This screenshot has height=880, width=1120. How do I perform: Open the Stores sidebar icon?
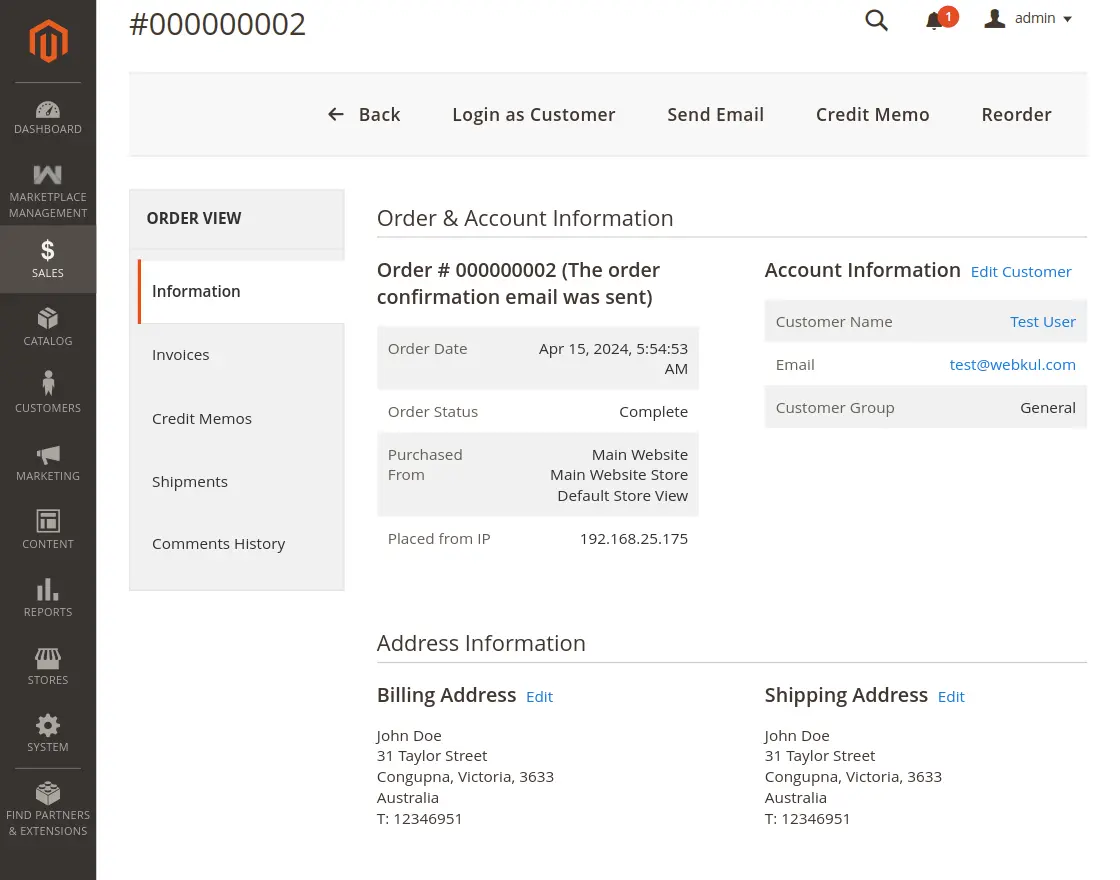pyautogui.click(x=47, y=663)
